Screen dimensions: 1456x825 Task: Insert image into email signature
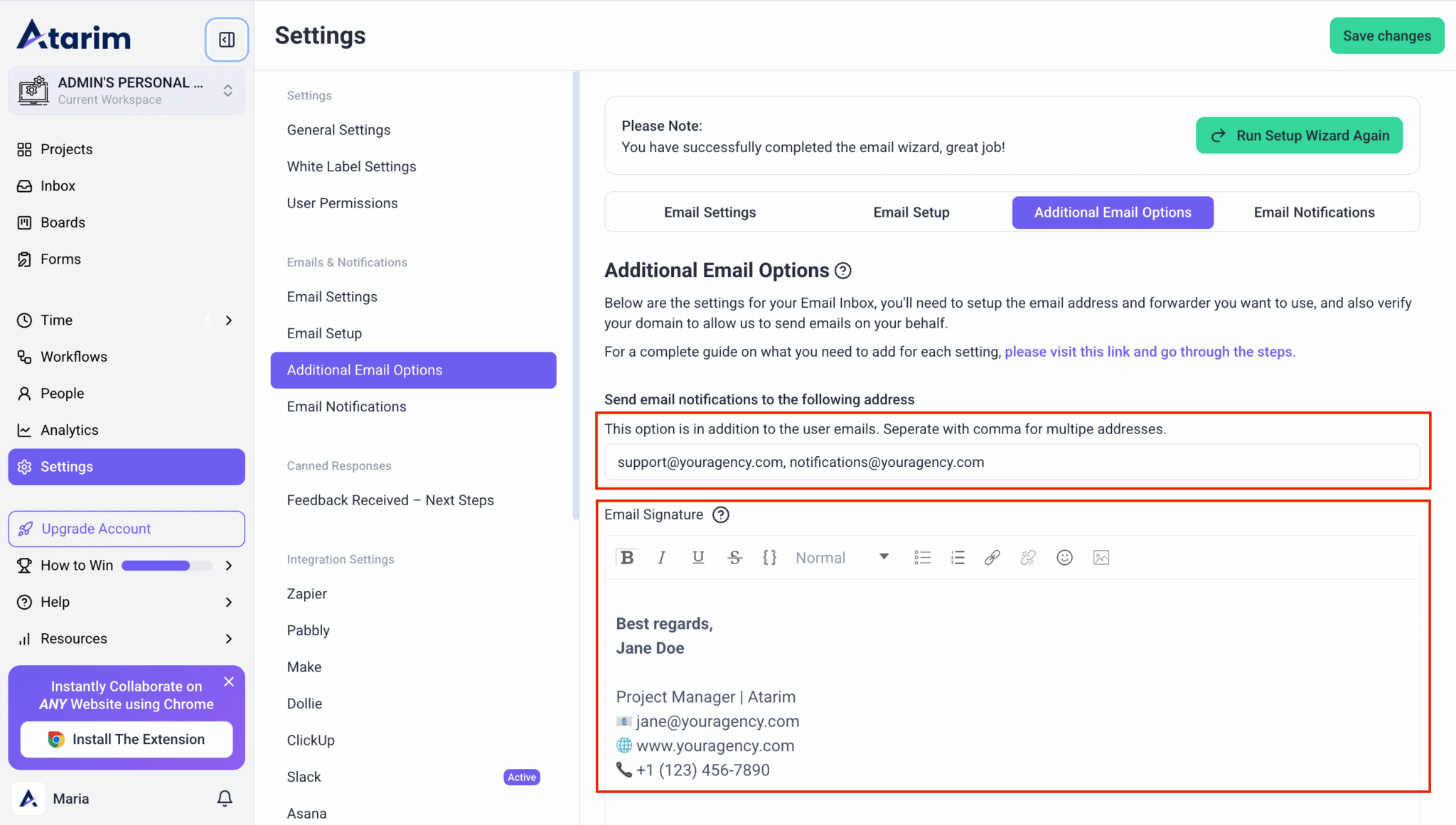coord(1101,558)
